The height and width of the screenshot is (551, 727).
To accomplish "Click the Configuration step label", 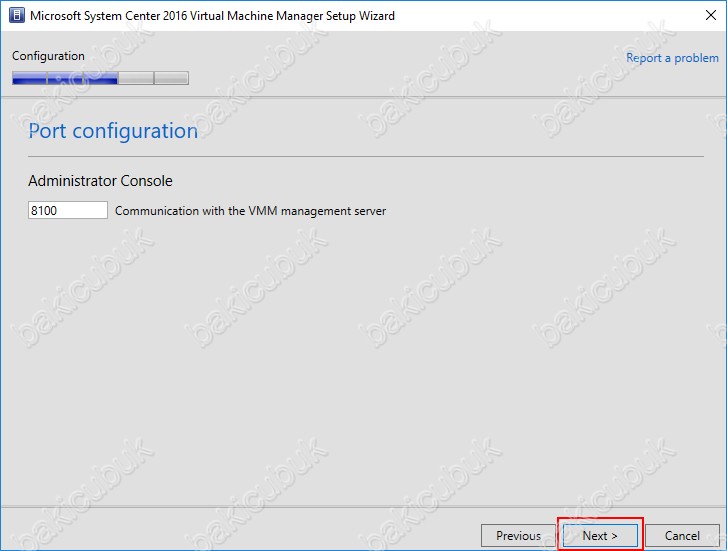I will 48,56.
